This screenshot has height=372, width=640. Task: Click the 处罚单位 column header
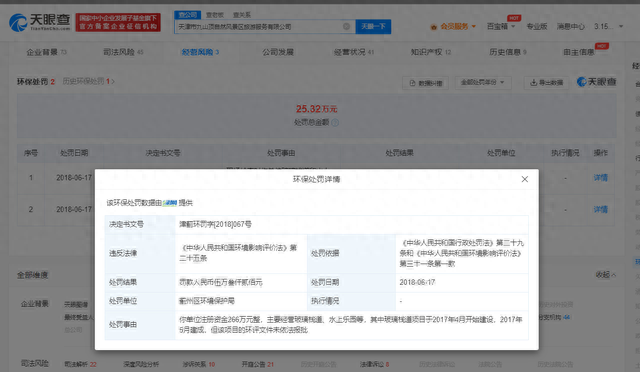tap(501, 153)
